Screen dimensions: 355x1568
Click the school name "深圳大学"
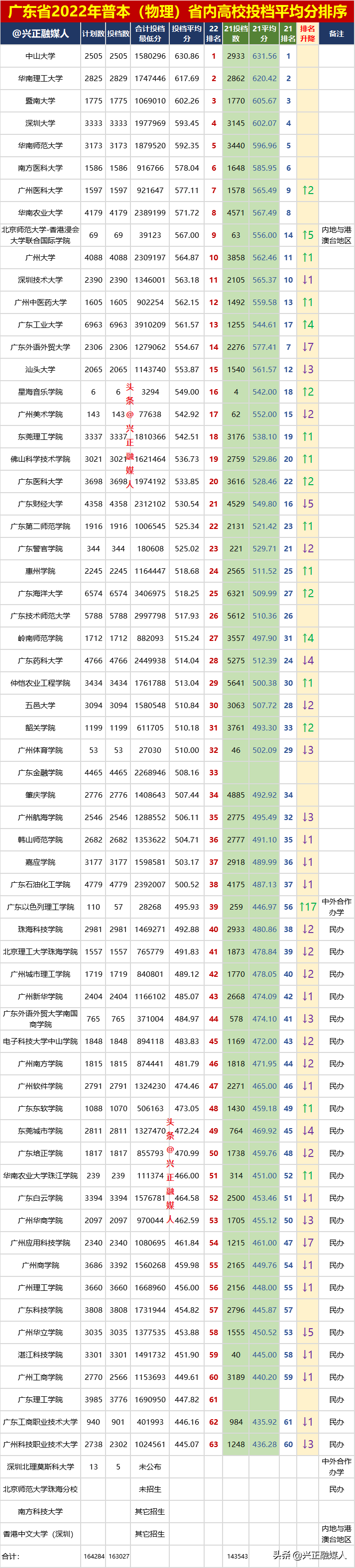click(40, 123)
